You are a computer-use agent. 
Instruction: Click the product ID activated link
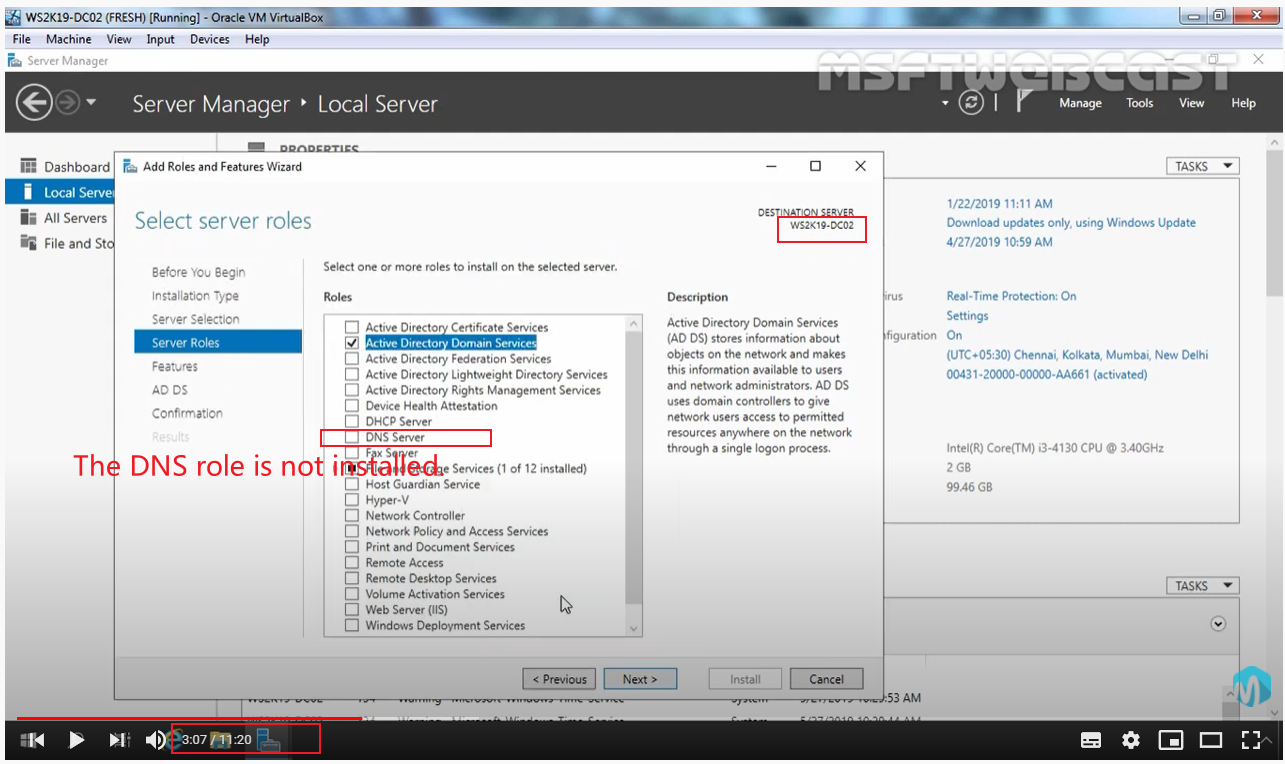tap(1046, 375)
